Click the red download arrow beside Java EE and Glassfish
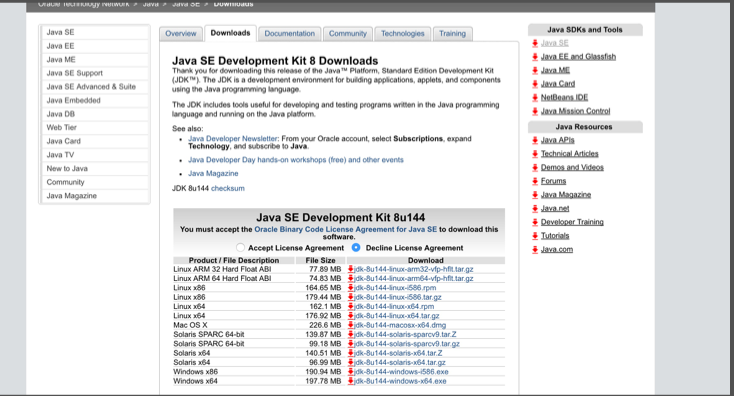The width and height of the screenshot is (734, 396). click(x=535, y=57)
